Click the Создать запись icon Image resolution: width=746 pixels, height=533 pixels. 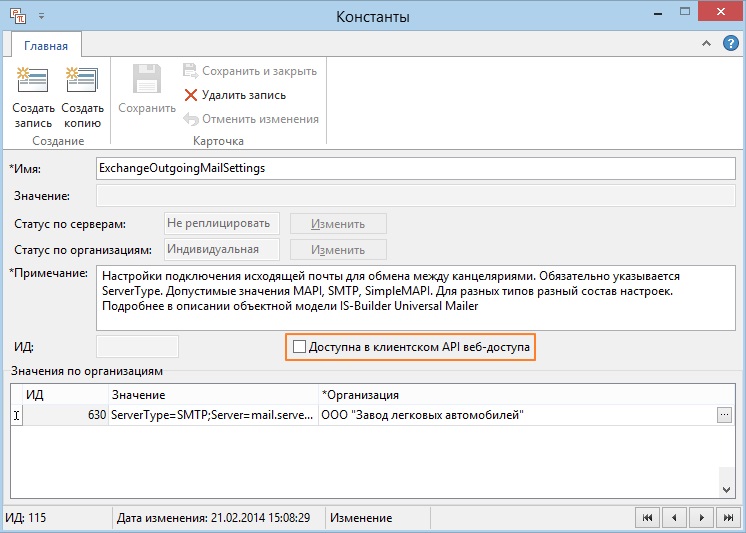pos(32,79)
